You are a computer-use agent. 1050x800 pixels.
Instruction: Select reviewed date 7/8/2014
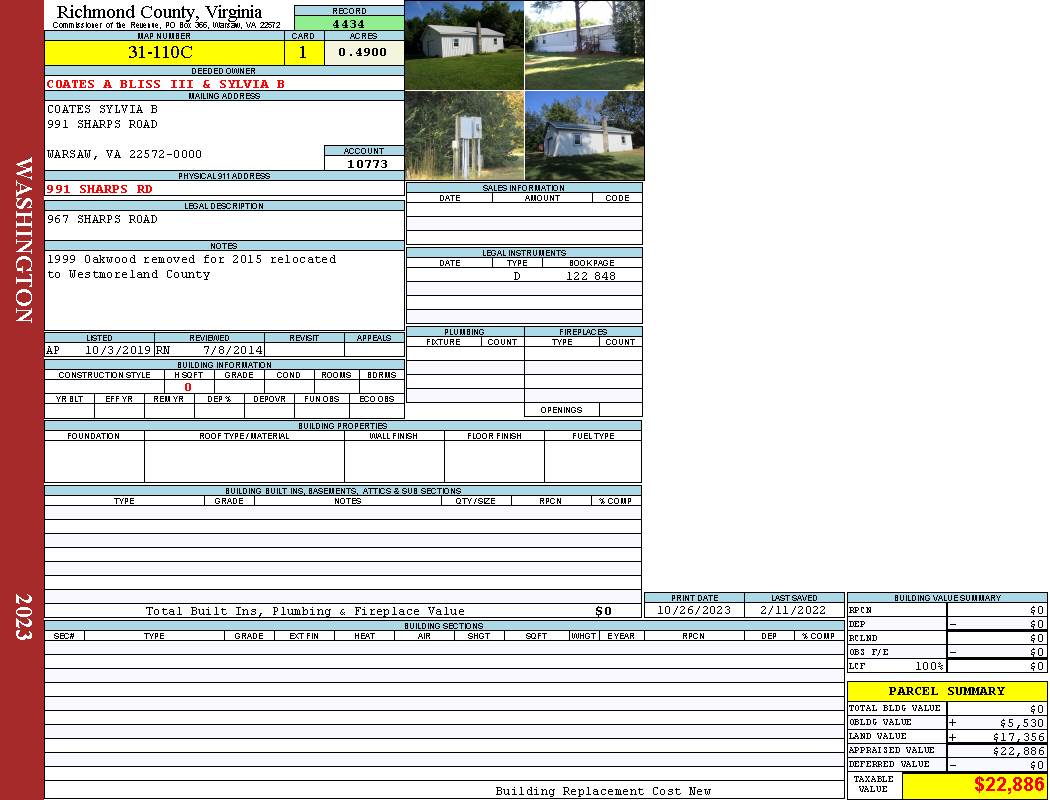[x=233, y=350]
